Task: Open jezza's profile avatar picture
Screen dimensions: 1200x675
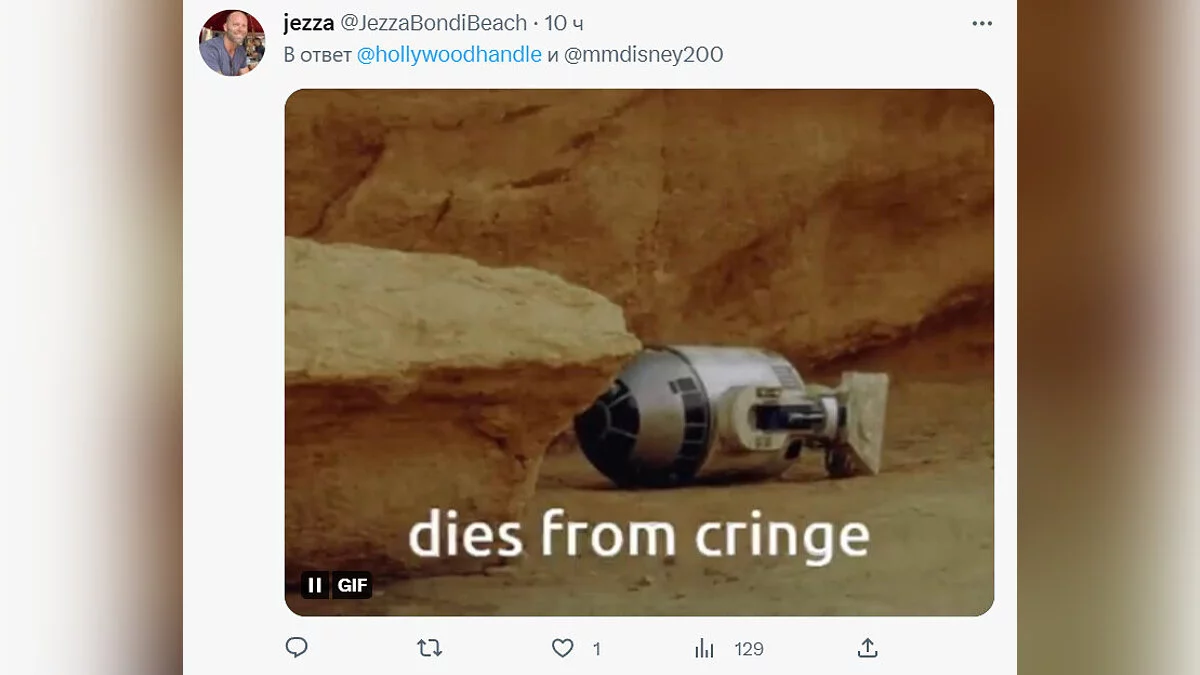Action: click(232, 43)
